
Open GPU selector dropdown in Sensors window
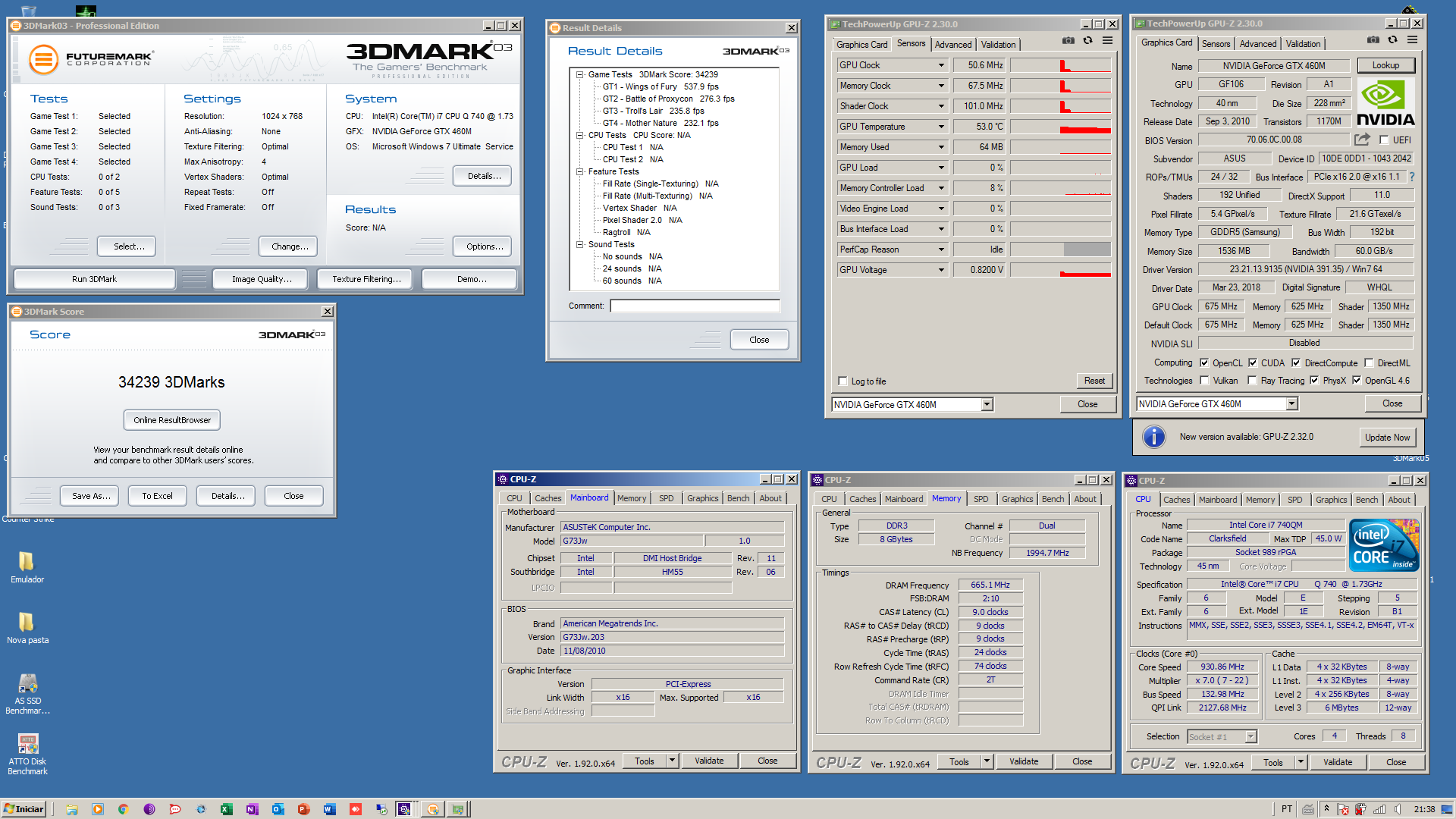click(987, 404)
